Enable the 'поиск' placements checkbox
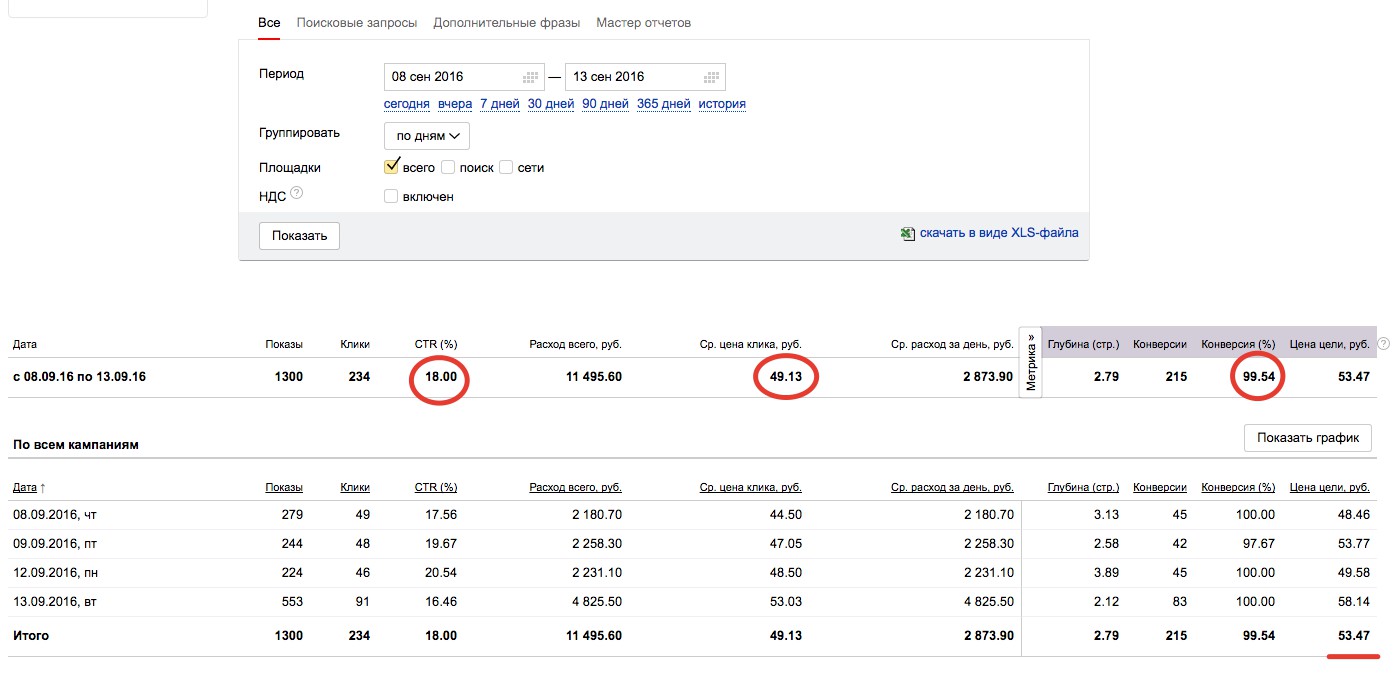Viewport: 1398px width, 686px height. tap(449, 167)
